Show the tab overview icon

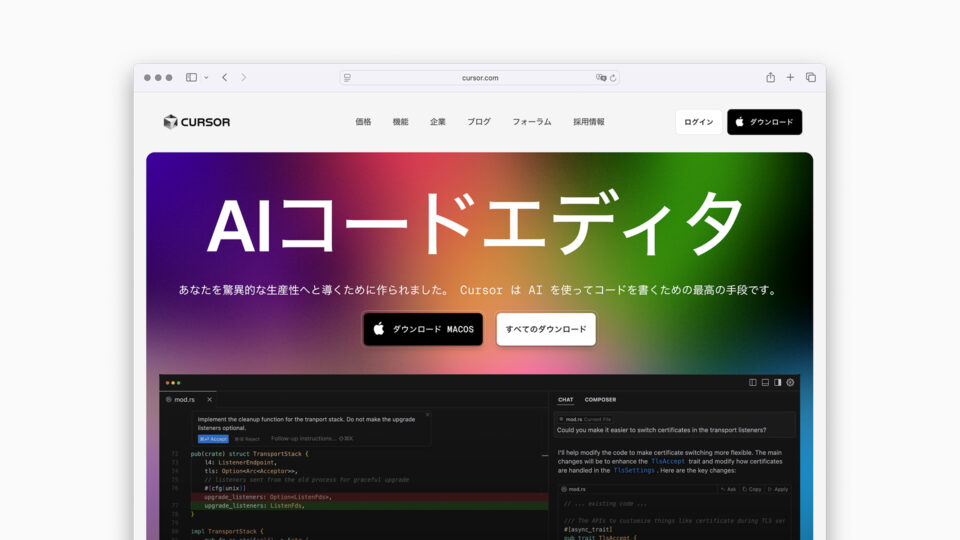(811, 78)
